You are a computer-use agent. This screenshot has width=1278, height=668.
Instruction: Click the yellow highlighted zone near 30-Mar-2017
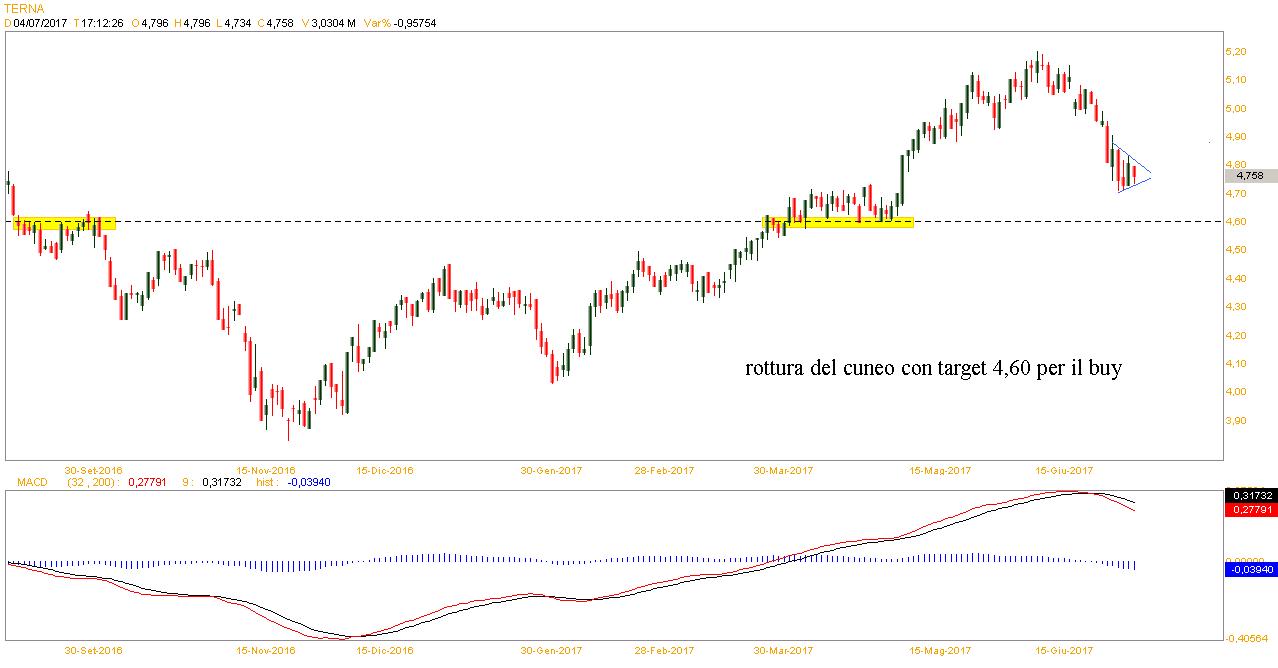[838, 221]
